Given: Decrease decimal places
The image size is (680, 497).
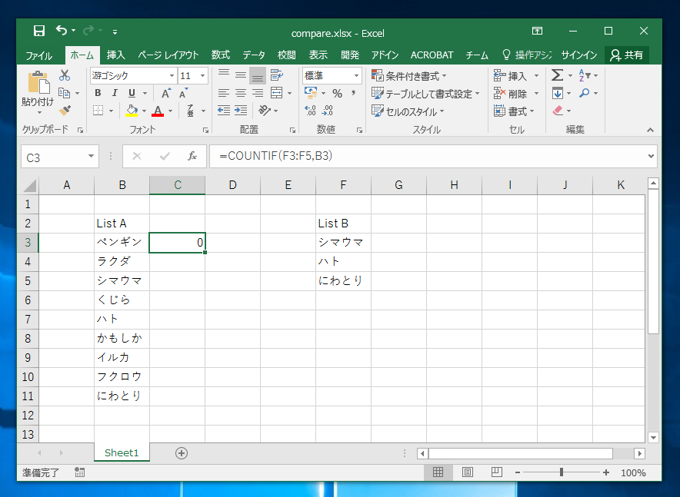Looking at the screenshot, I should tap(327, 111).
